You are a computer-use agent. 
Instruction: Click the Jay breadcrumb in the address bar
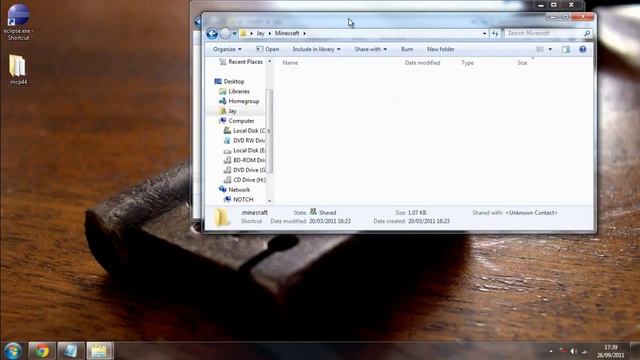[x=260, y=33]
